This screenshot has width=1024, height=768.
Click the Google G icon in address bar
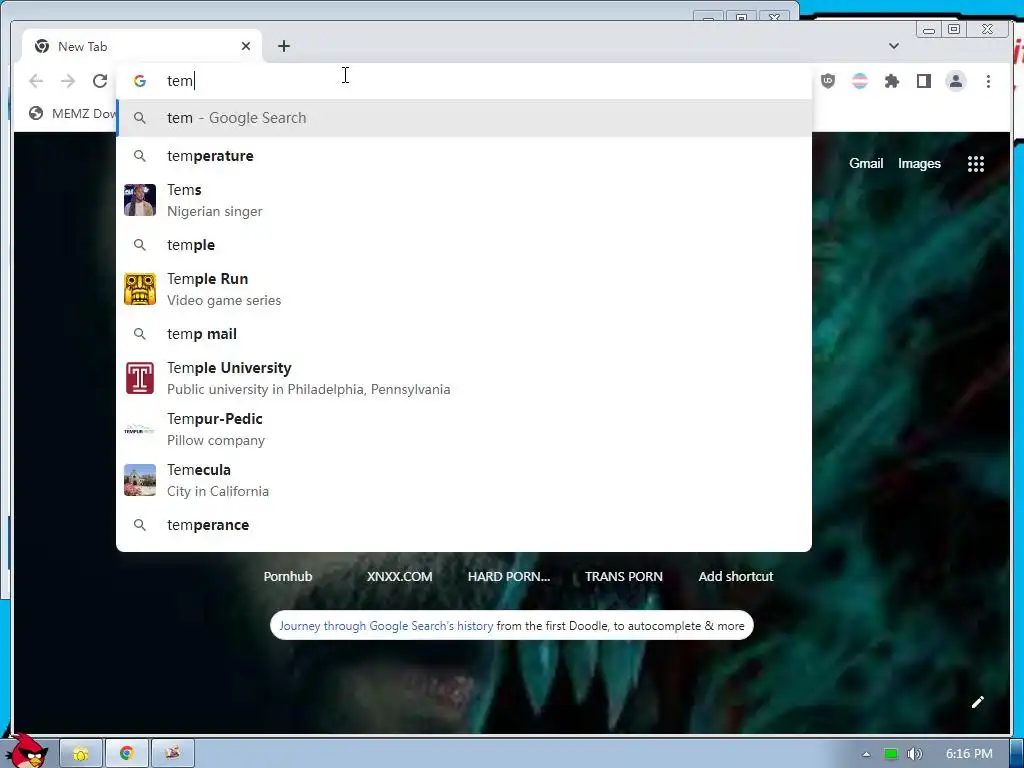pos(139,81)
